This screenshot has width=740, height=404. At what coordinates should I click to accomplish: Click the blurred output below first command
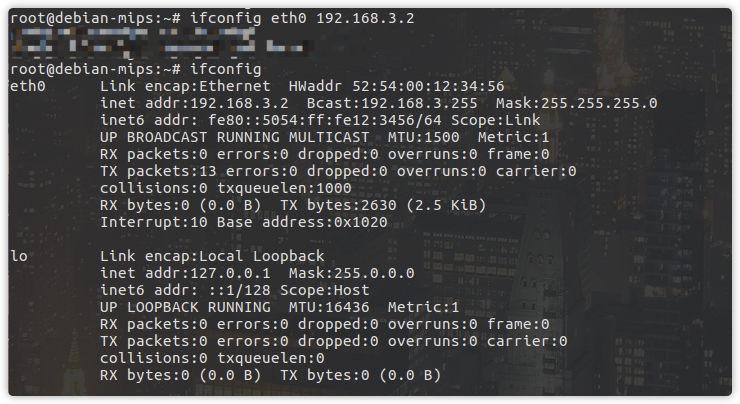(x=160, y=40)
